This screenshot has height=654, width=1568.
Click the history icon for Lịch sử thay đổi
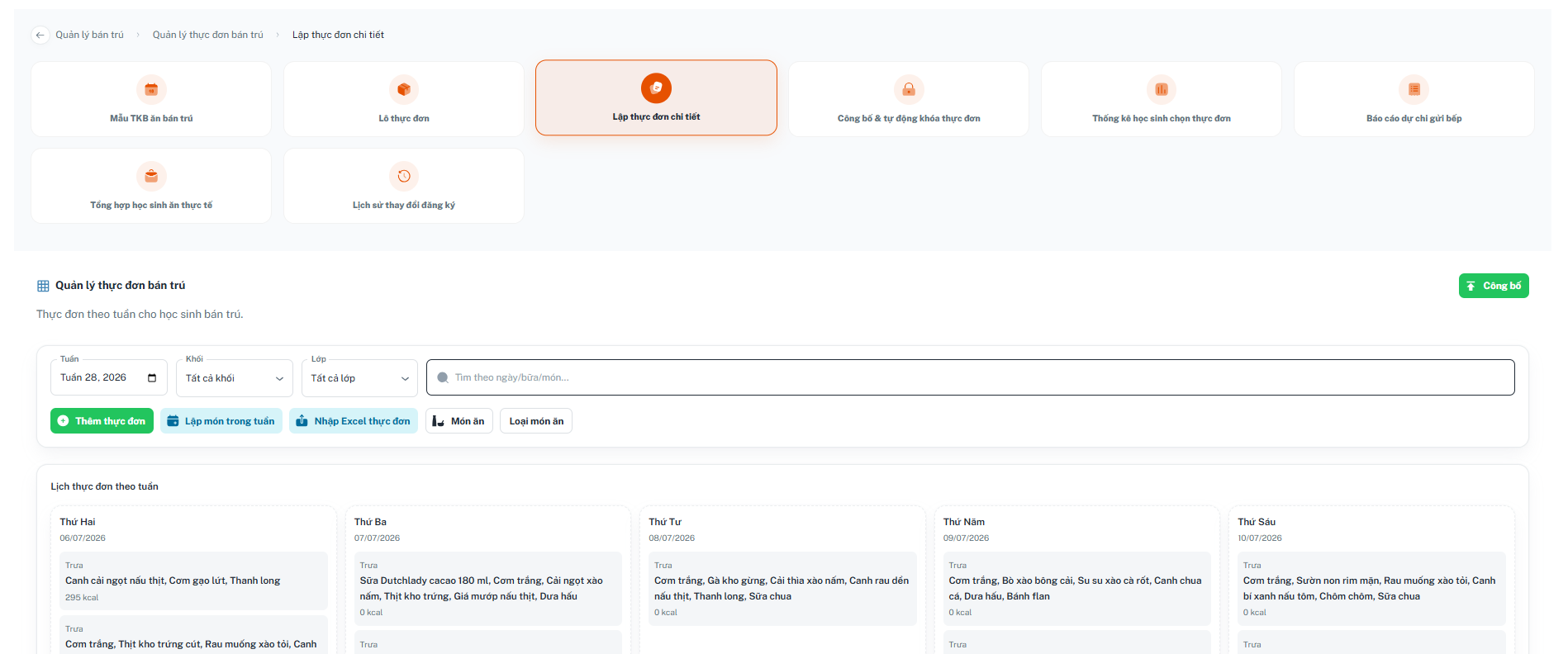click(404, 176)
